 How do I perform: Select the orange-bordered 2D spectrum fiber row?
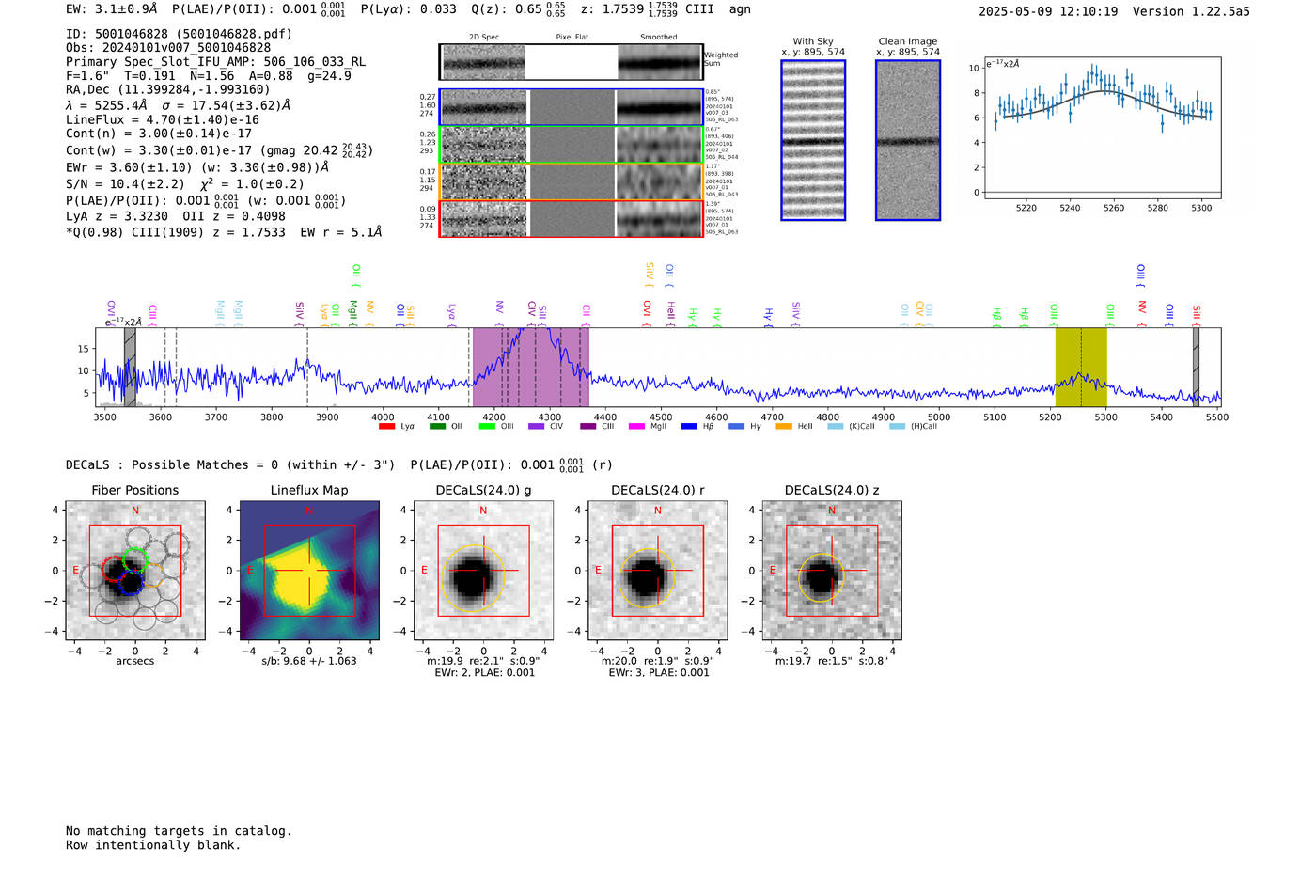572,181
